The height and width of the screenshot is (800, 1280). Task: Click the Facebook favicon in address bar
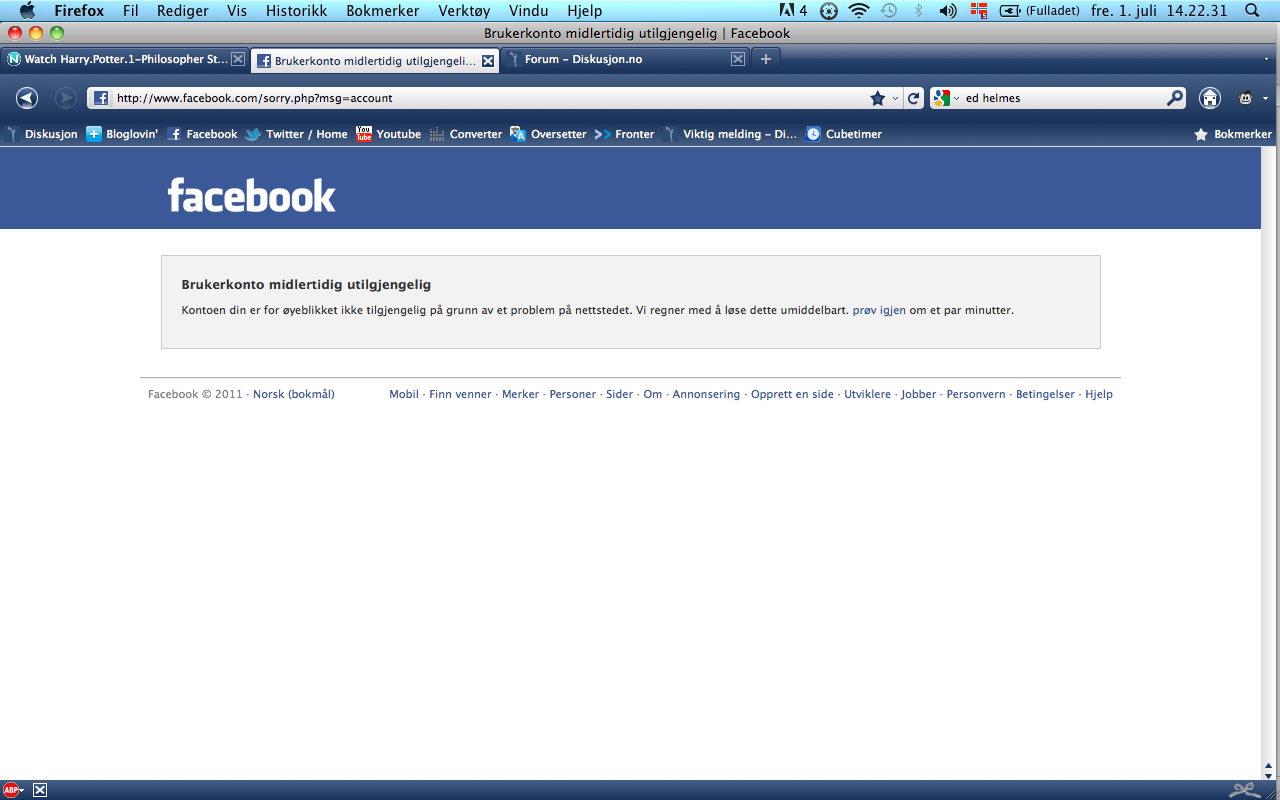click(101, 98)
